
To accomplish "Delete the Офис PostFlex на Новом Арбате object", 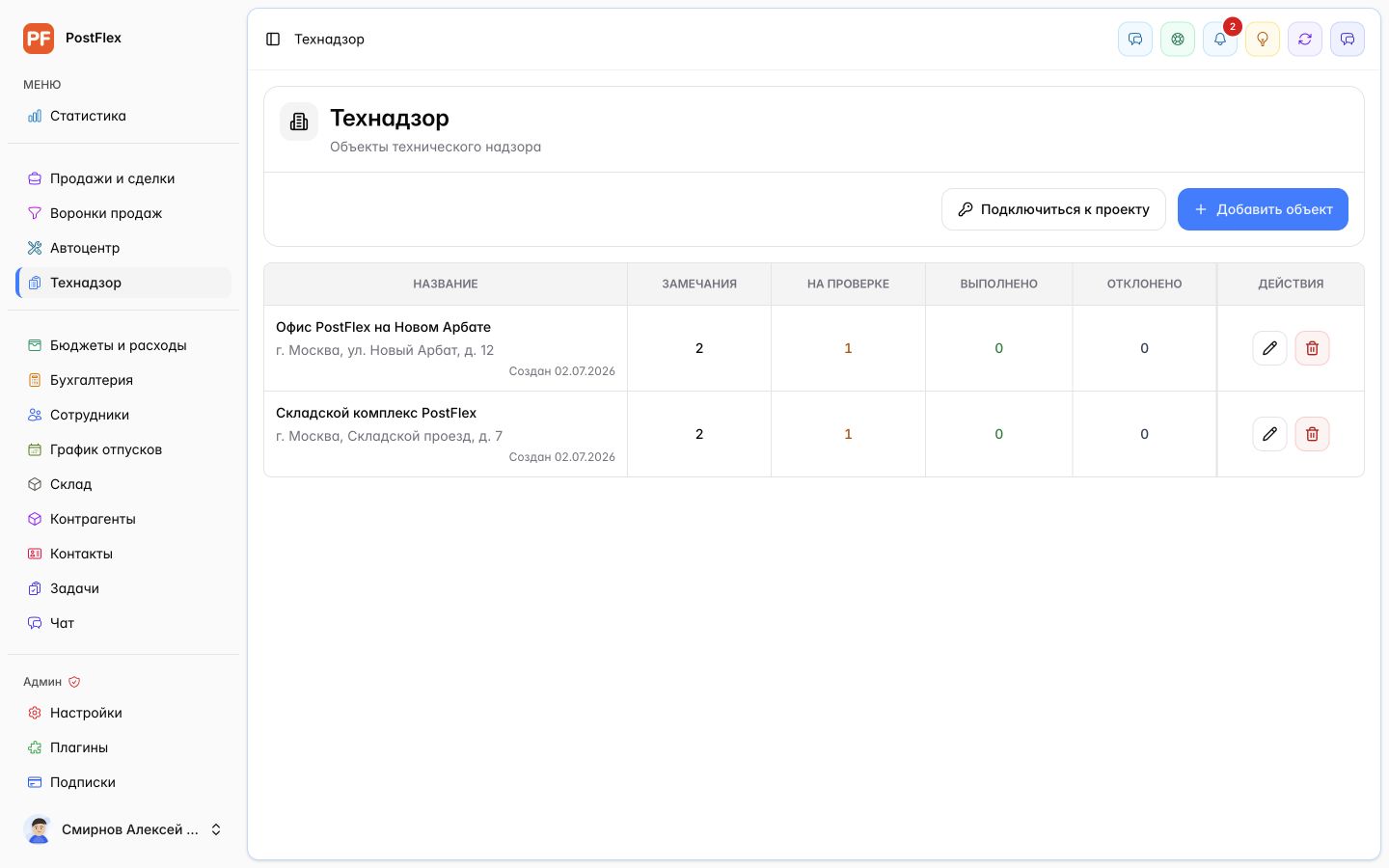I will coord(1312,348).
